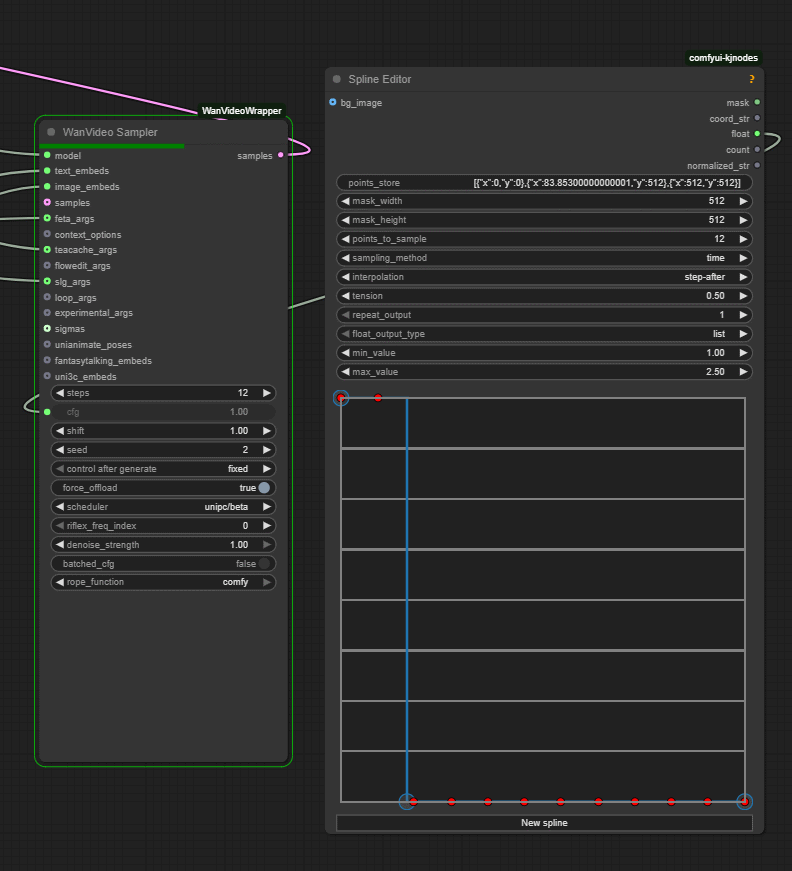Cycle interpolation to the next option
The image size is (792, 871).
(x=743, y=277)
